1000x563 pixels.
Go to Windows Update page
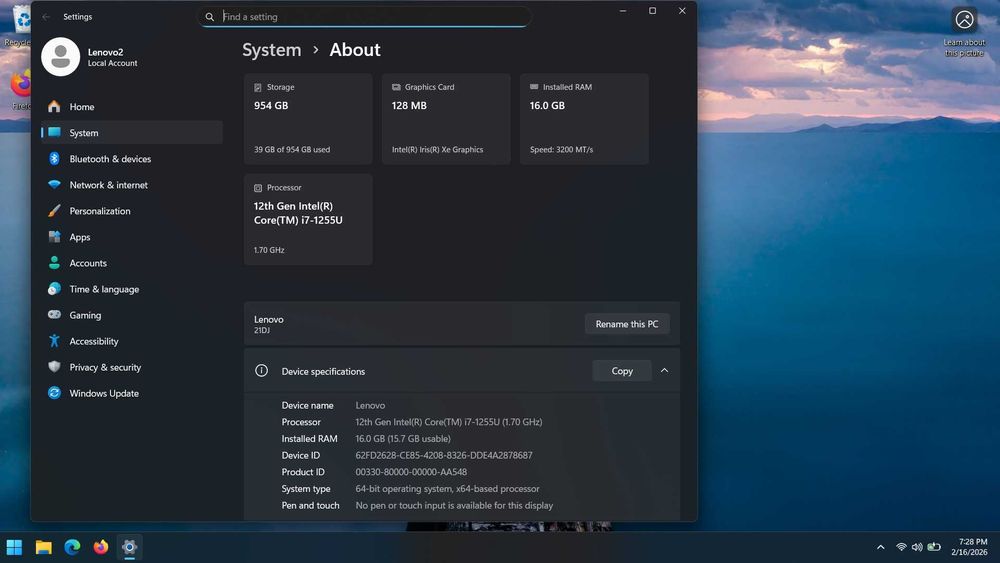pos(132,393)
